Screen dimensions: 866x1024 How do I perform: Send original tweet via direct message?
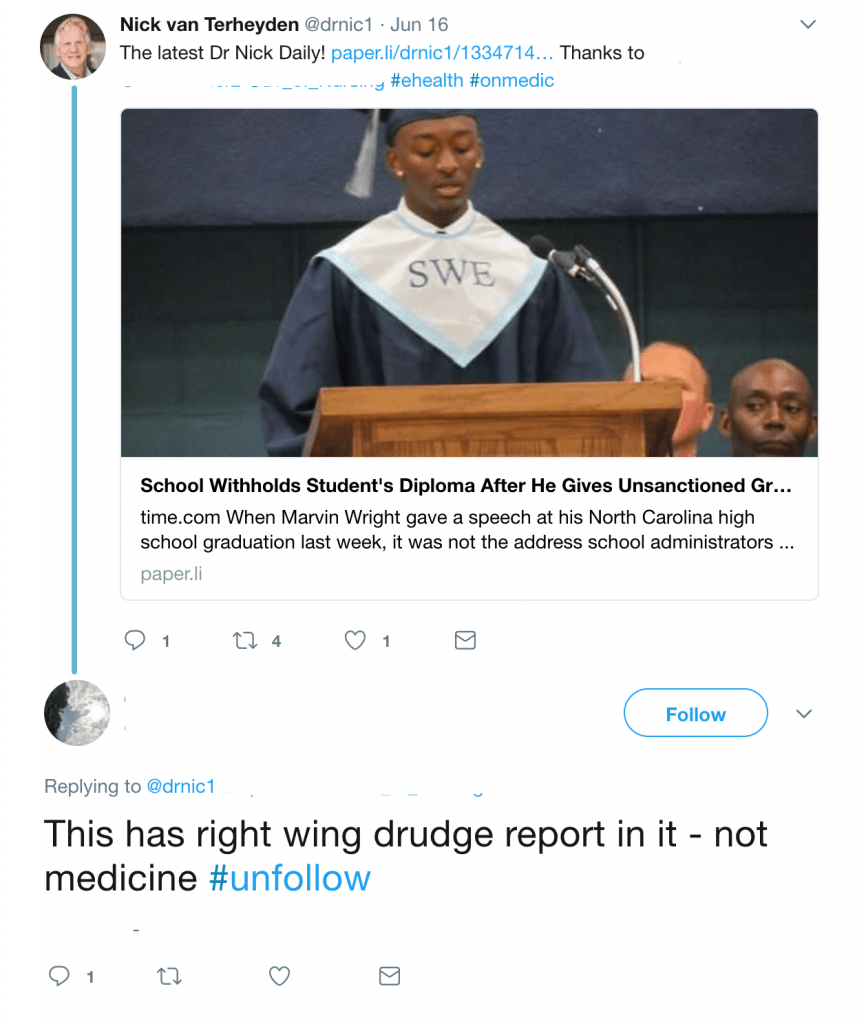click(x=465, y=640)
